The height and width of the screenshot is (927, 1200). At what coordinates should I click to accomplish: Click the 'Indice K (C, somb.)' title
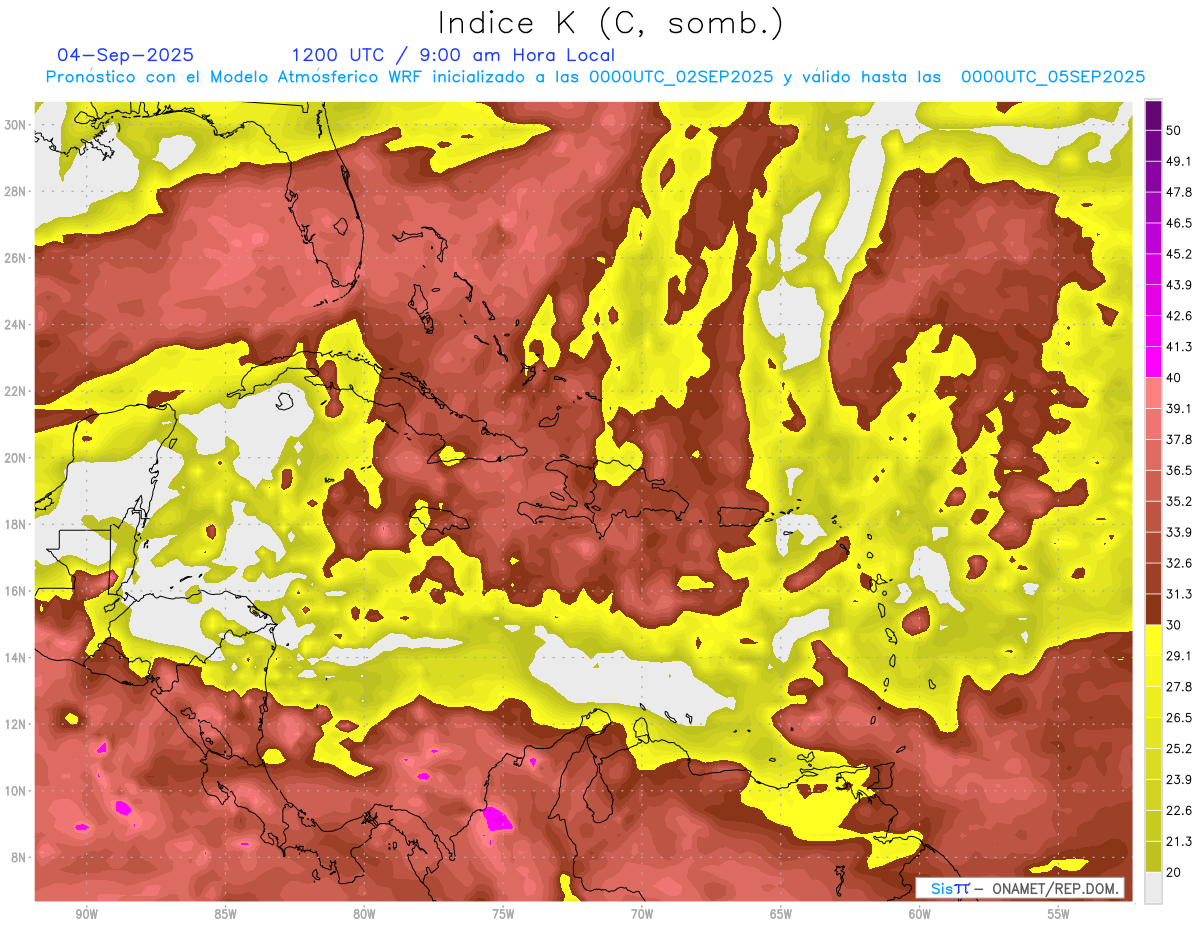(x=610, y=23)
